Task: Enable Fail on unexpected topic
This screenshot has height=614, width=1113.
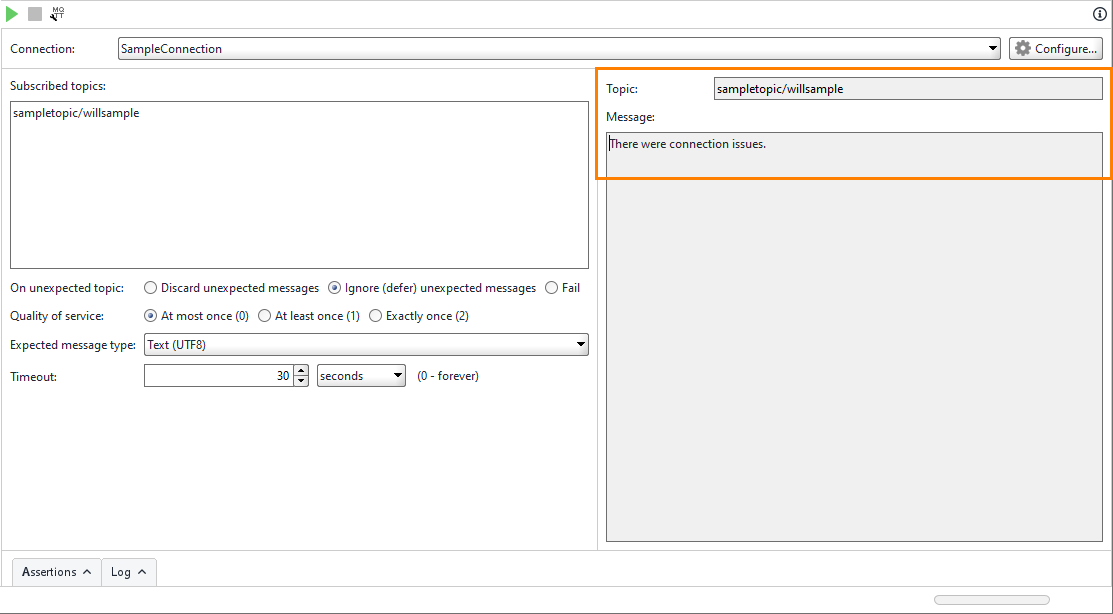Action: pyautogui.click(x=549, y=288)
